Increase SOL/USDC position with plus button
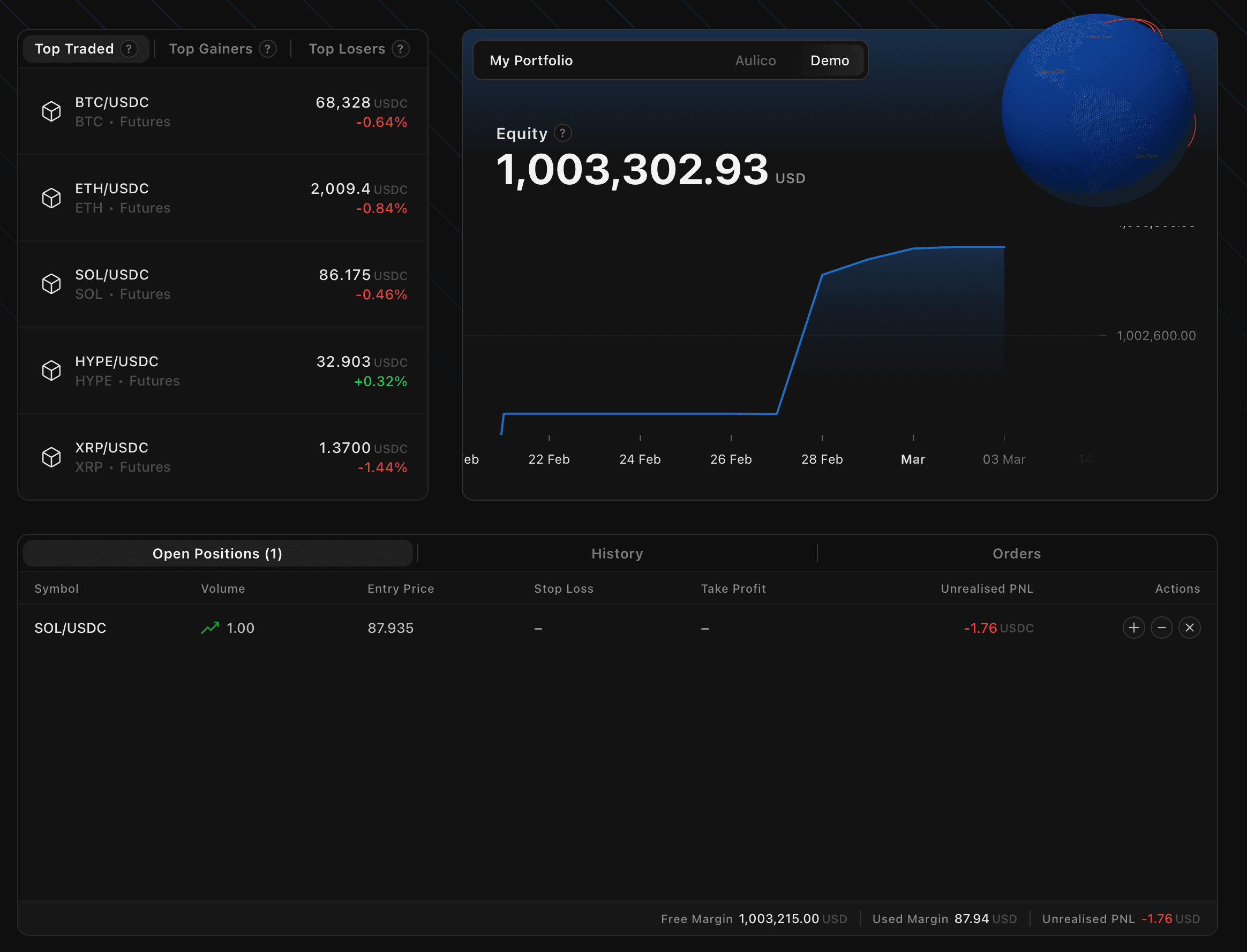Viewport: 1247px width, 952px height. 1133,628
